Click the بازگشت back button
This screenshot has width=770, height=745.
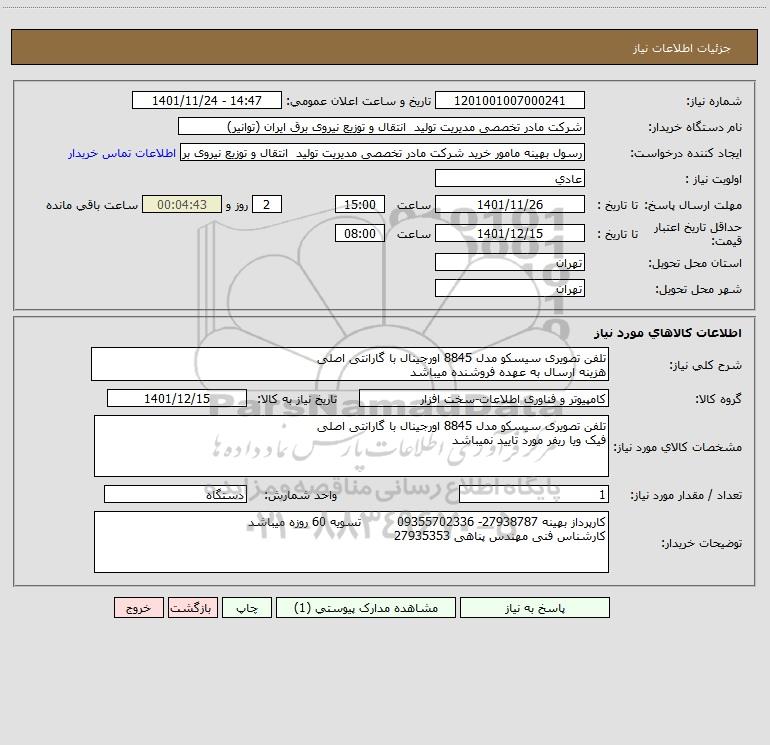[x=192, y=608]
